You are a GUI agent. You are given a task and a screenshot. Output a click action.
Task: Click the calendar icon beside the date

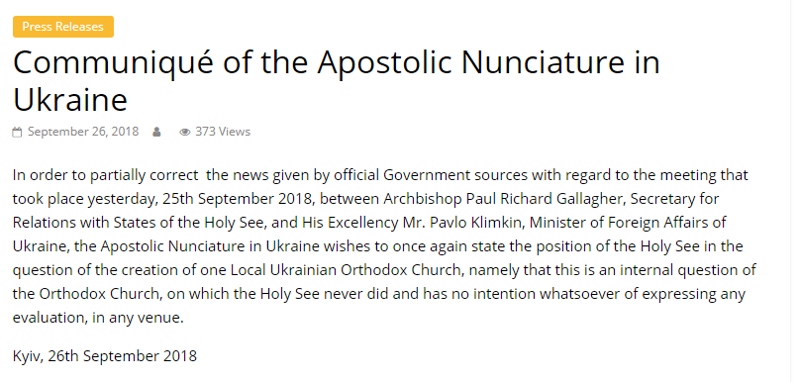coord(17,133)
